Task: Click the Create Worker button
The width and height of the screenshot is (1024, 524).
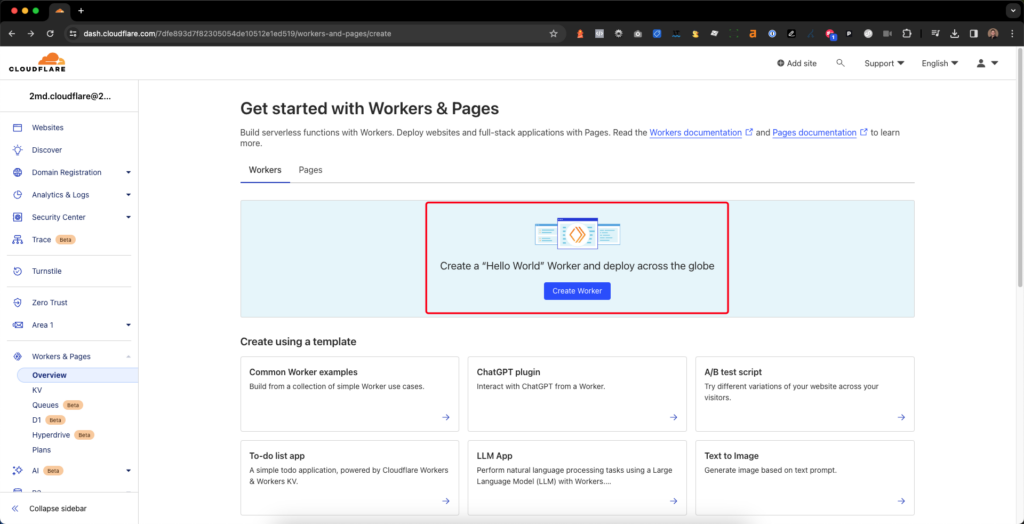Action: click(577, 291)
